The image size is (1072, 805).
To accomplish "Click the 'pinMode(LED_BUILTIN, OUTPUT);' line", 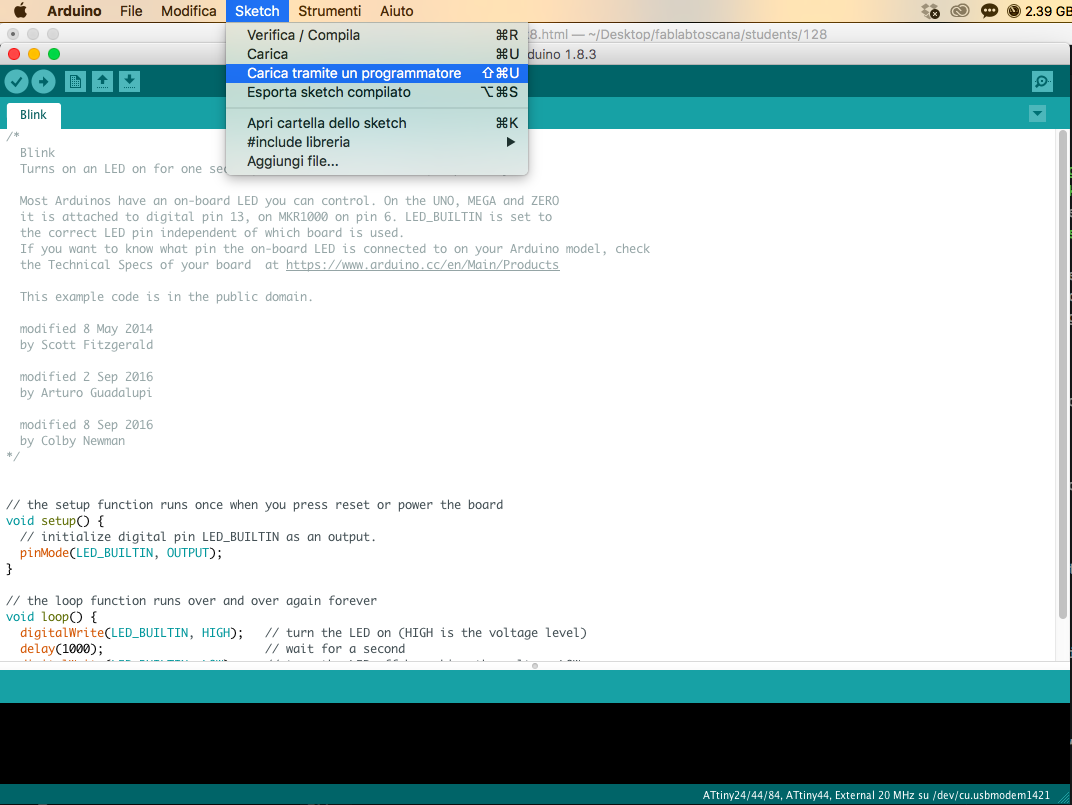I will click(121, 553).
